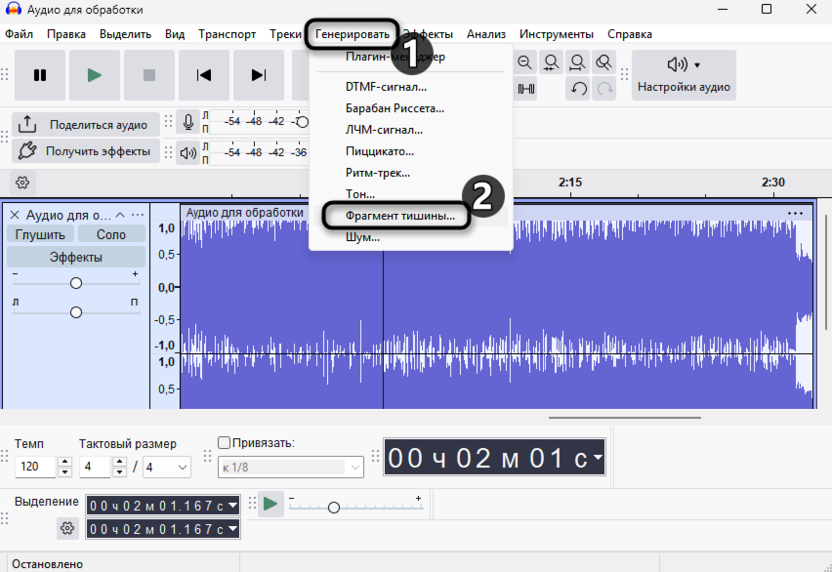Screen dimensions: 832x572
Task: Fit selection to width zoom icon
Action: pos(551,63)
